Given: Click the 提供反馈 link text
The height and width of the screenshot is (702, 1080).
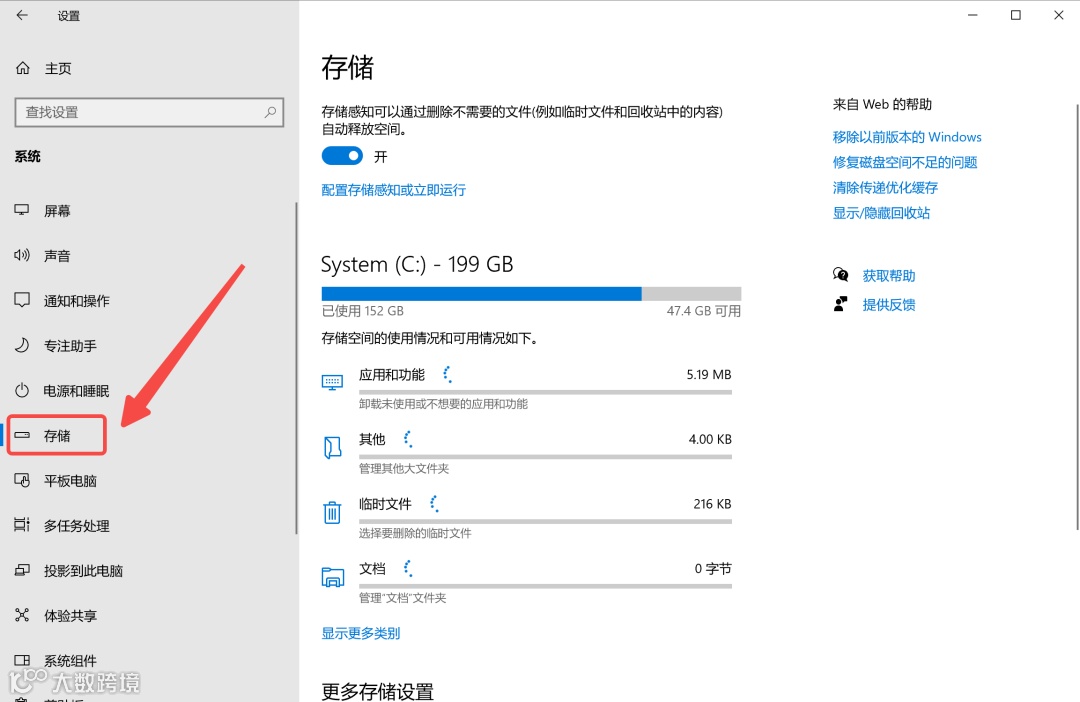Looking at the screenshot, I should coord(889,304).
